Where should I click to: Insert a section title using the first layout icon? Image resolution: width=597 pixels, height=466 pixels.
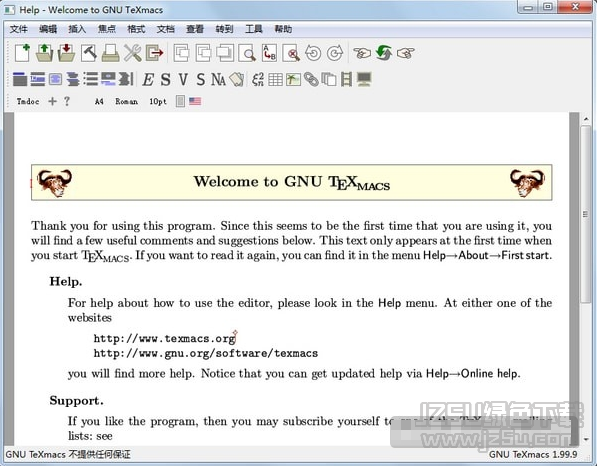click(x=20, y=79)
